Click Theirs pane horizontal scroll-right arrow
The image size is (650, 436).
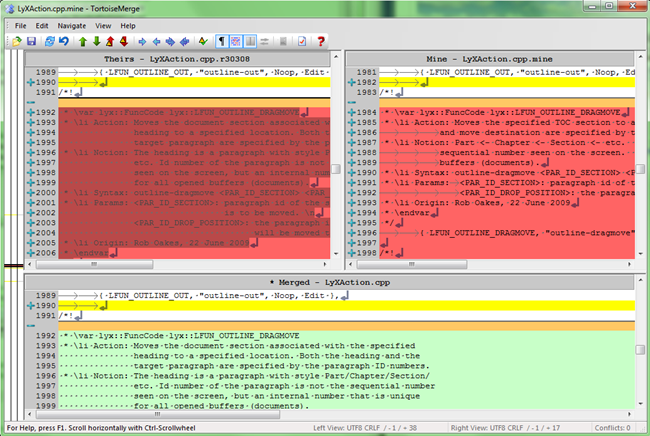[x=325, y=264]
